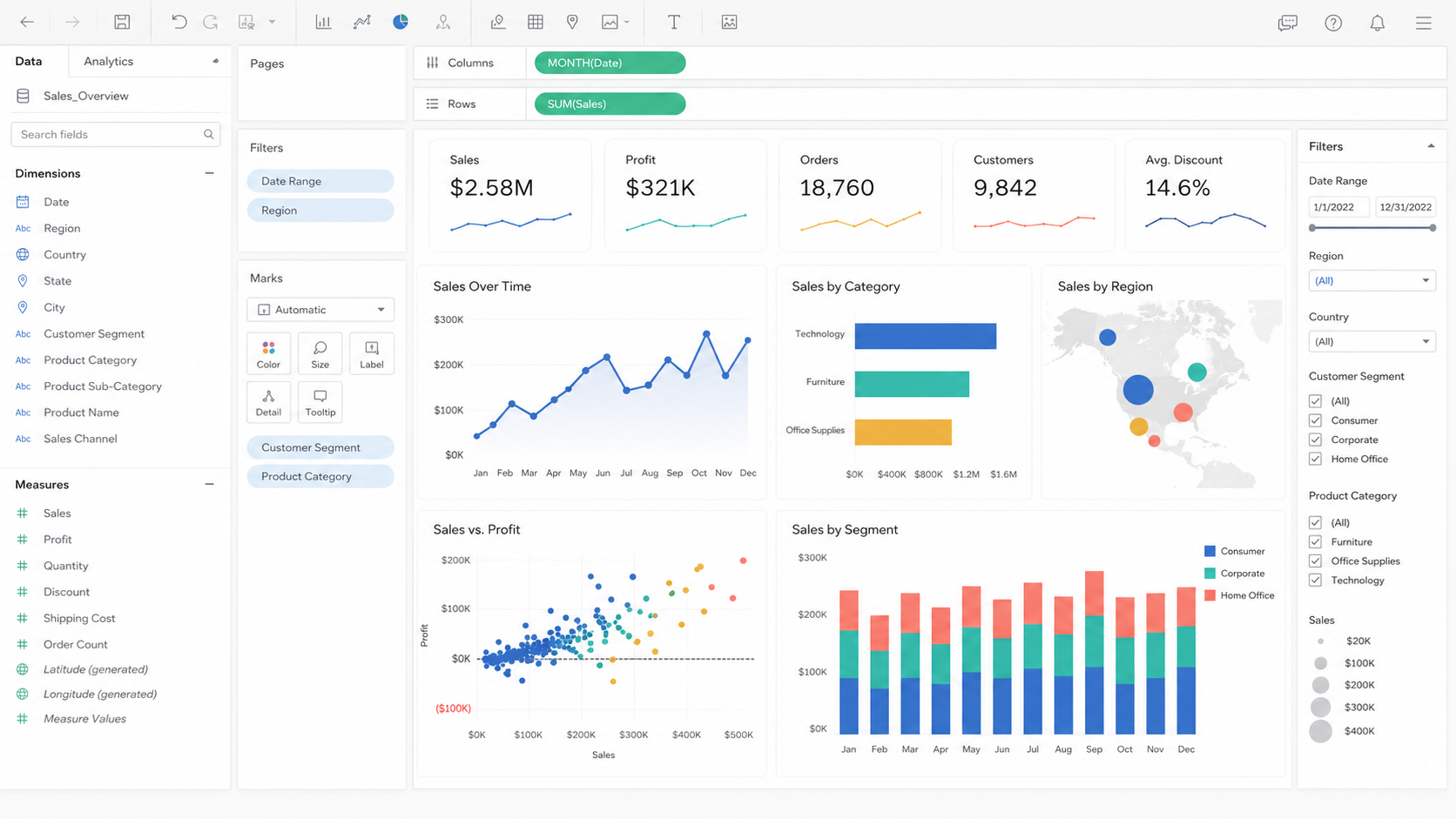This screenshot has width=1456, height=819.
Task: Open the Country filter dropdown
Action: (x=1372, y=341)
